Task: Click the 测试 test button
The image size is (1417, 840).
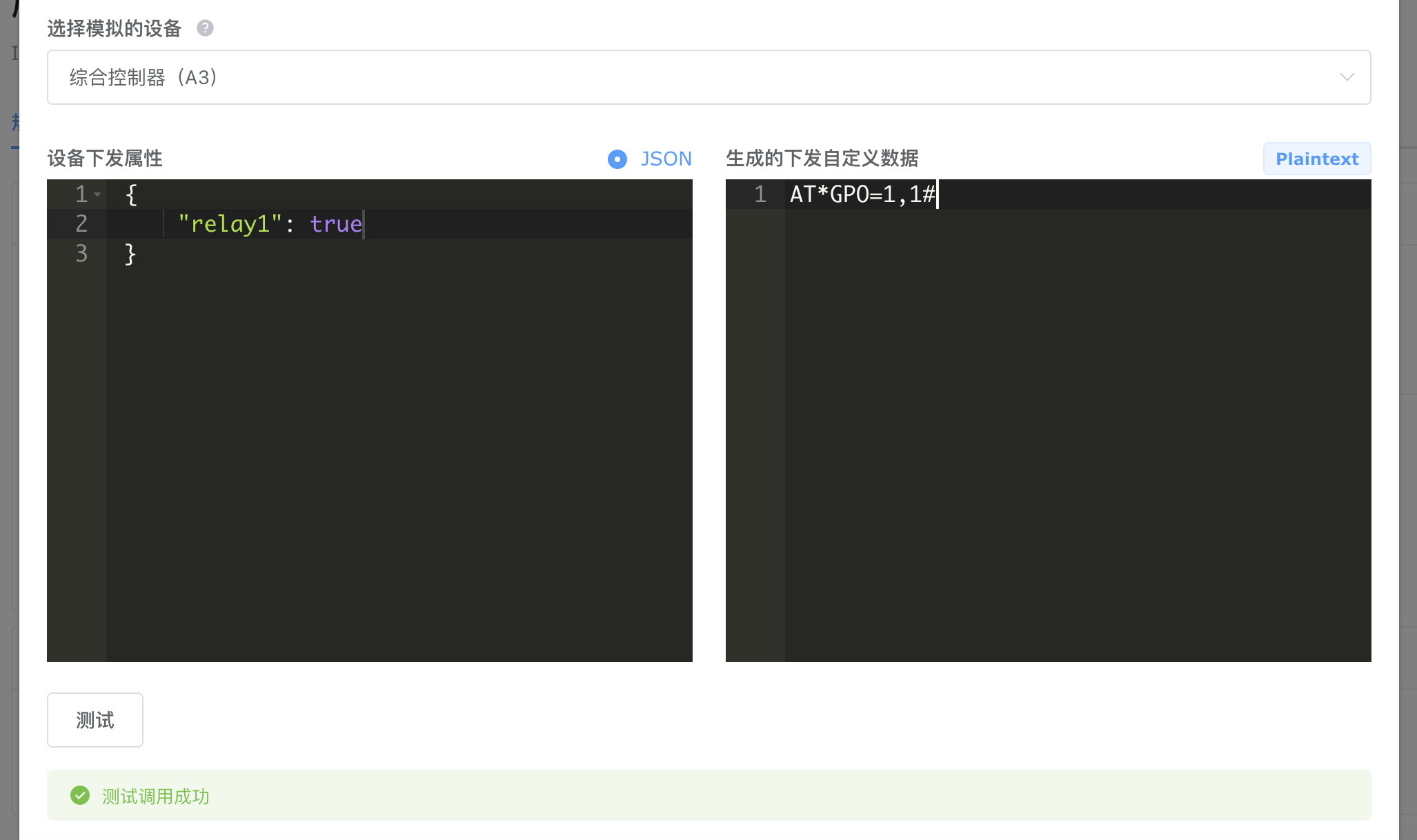Action: (95, 720)
